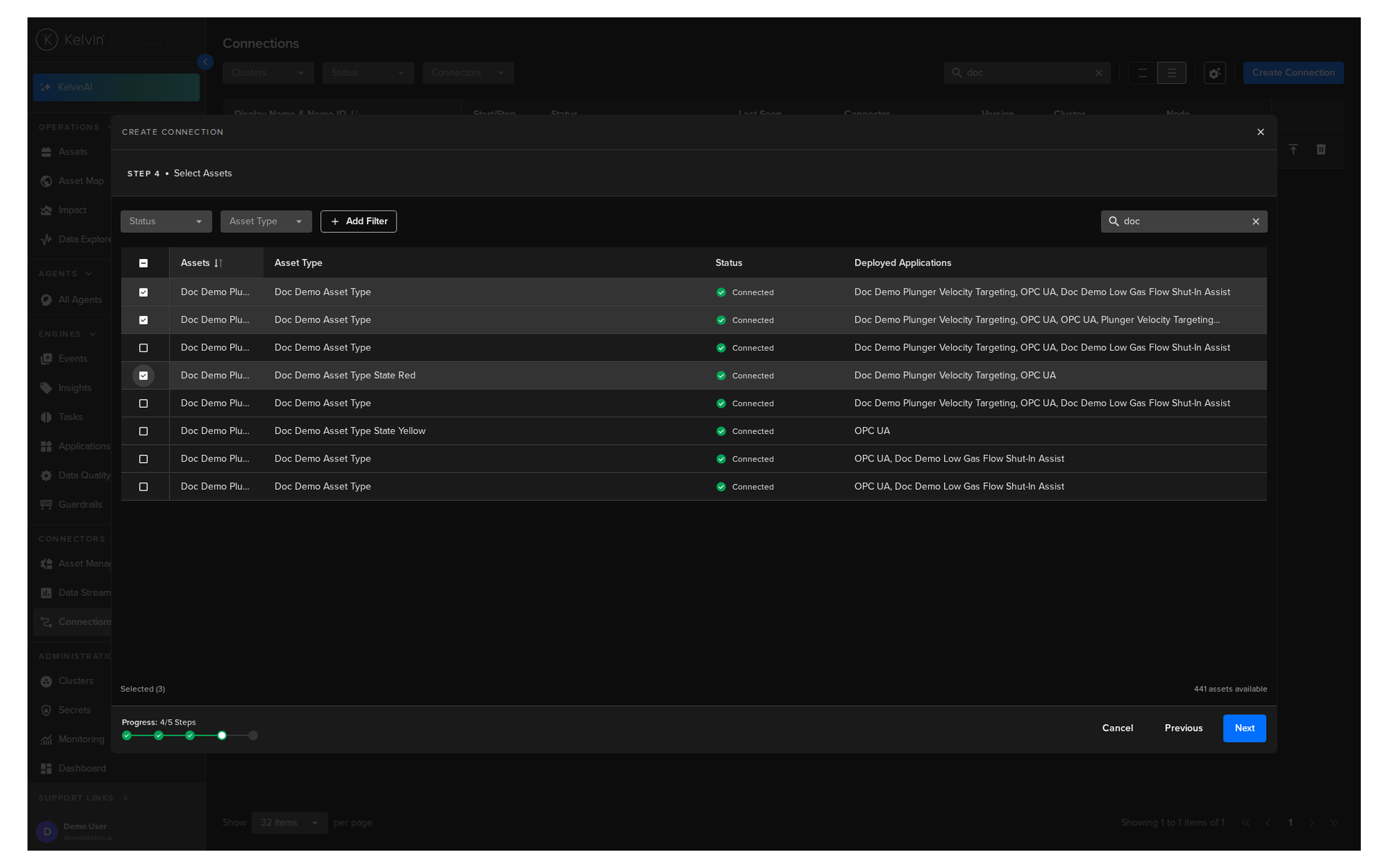Open the Events sidebar icon

pyautogui.click(x=46, y=359)
